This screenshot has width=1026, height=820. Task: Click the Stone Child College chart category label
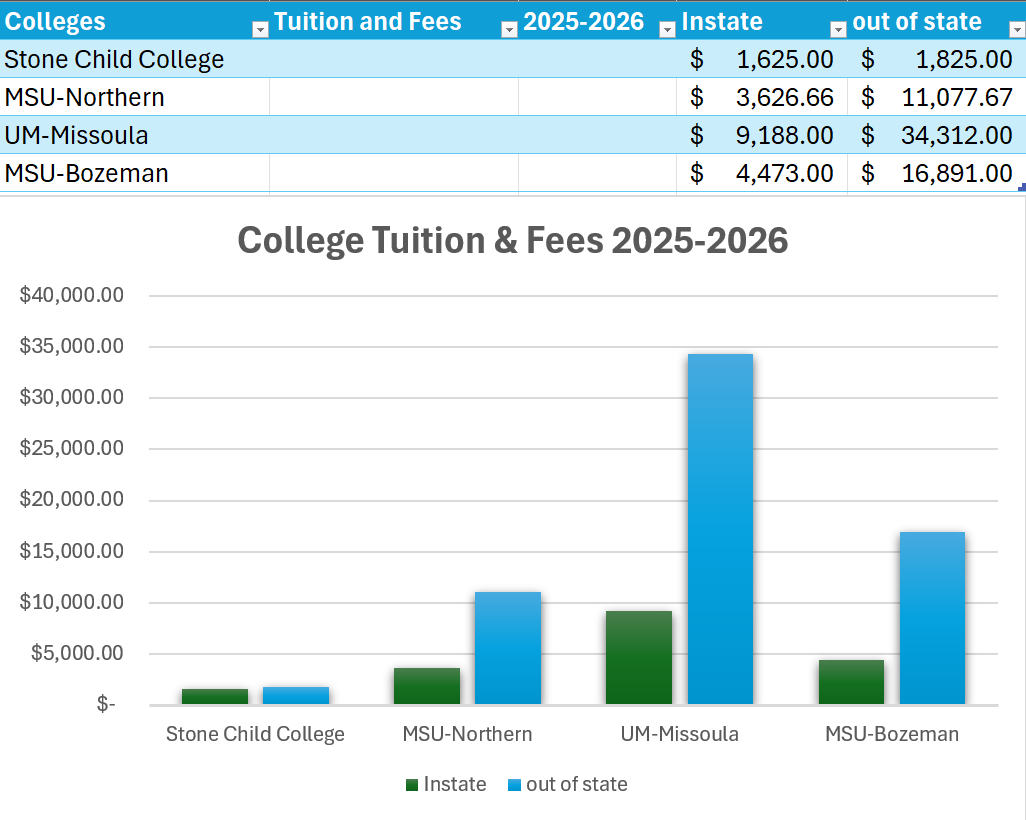click(255, 734)
